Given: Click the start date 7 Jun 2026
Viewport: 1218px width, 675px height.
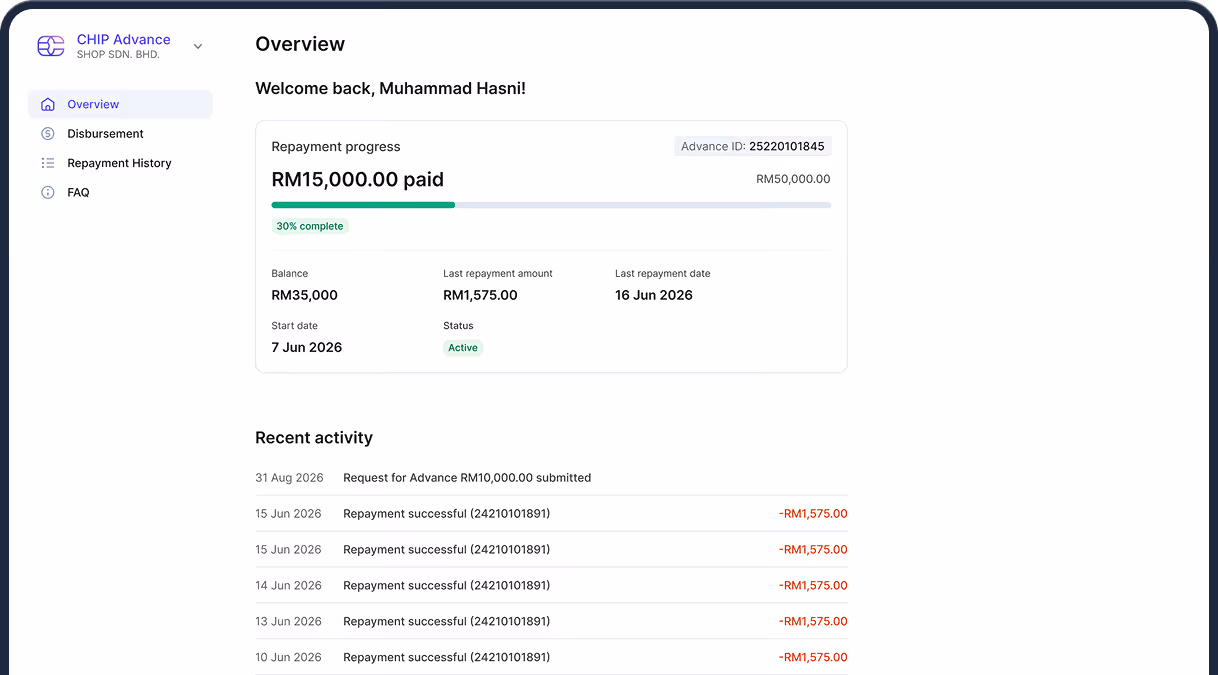Looking at the screenshot, I should click(307, 347).
